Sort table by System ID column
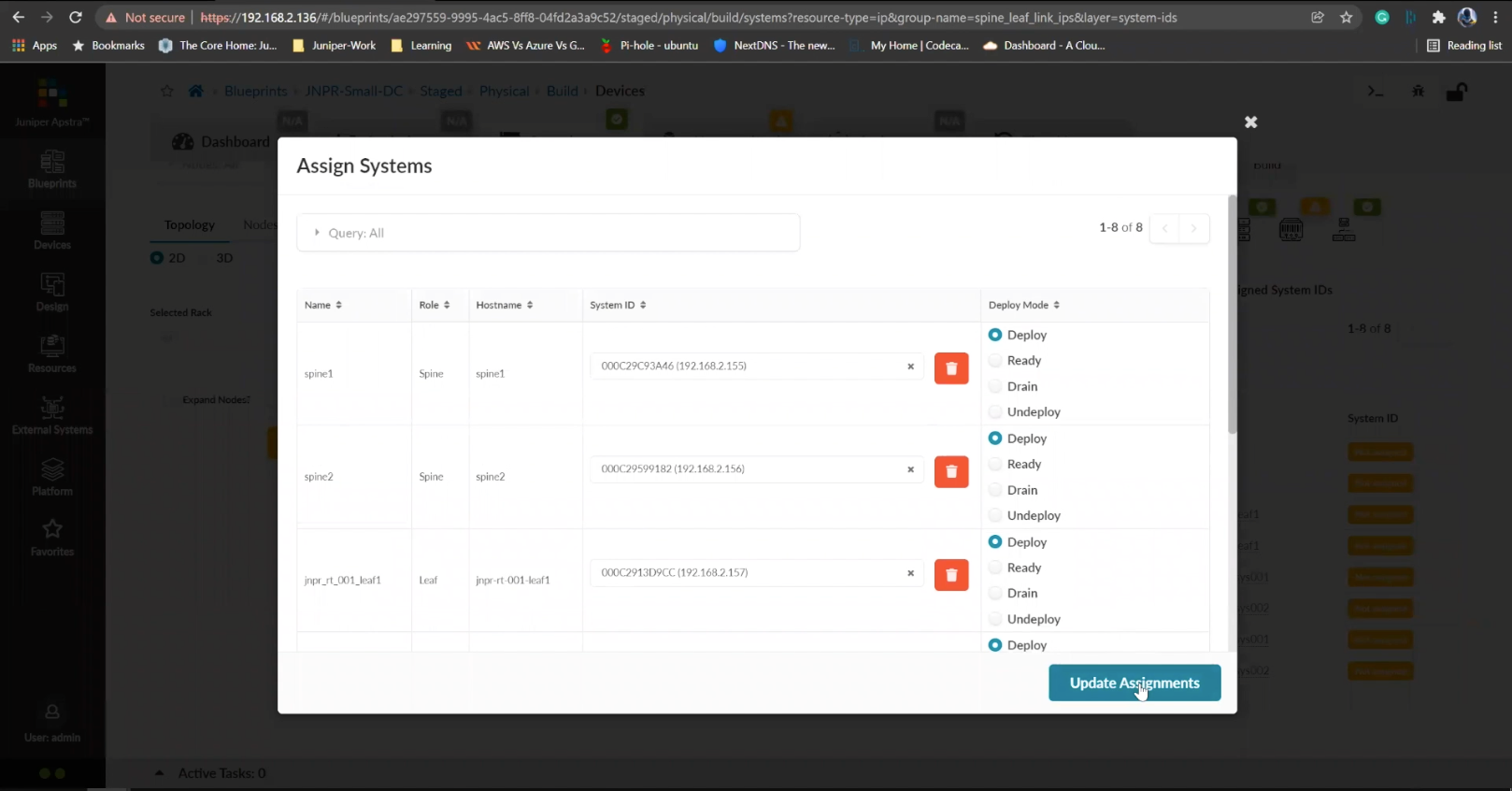1512x791 pixels. pos(618,305)
